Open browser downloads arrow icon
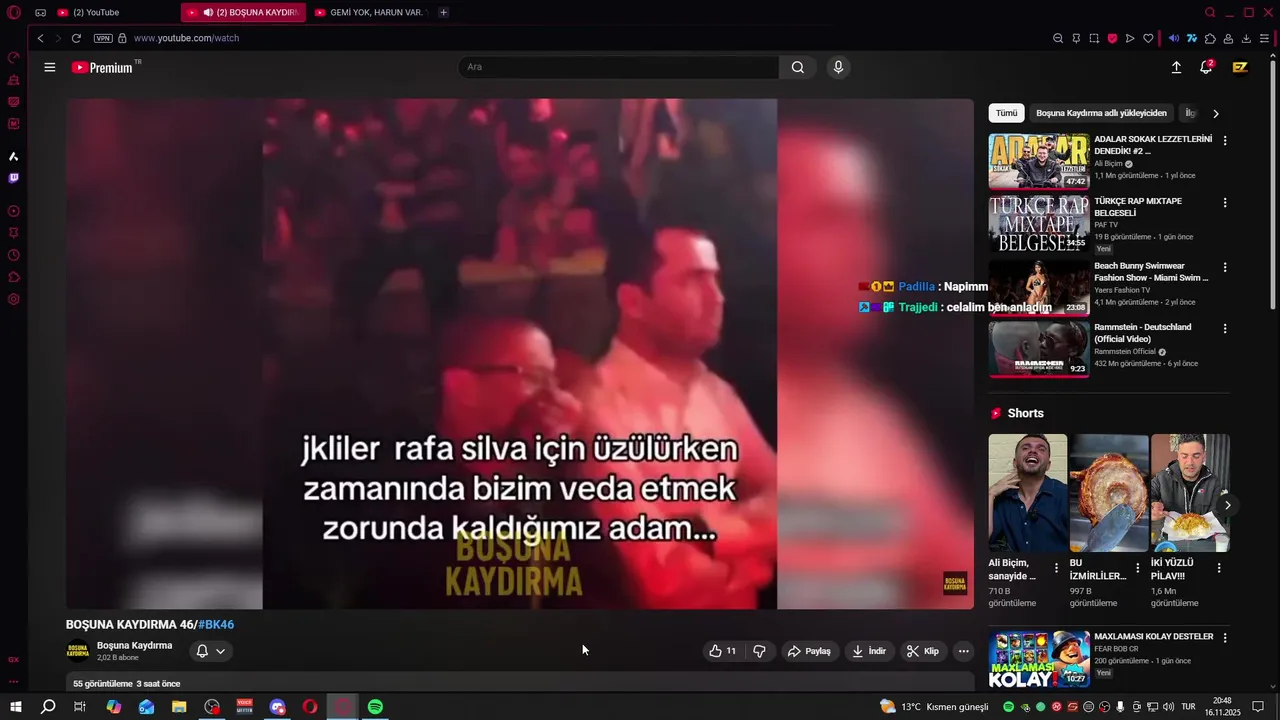Viewport: 1280px width, 720px height. (x=1246, y=38)
